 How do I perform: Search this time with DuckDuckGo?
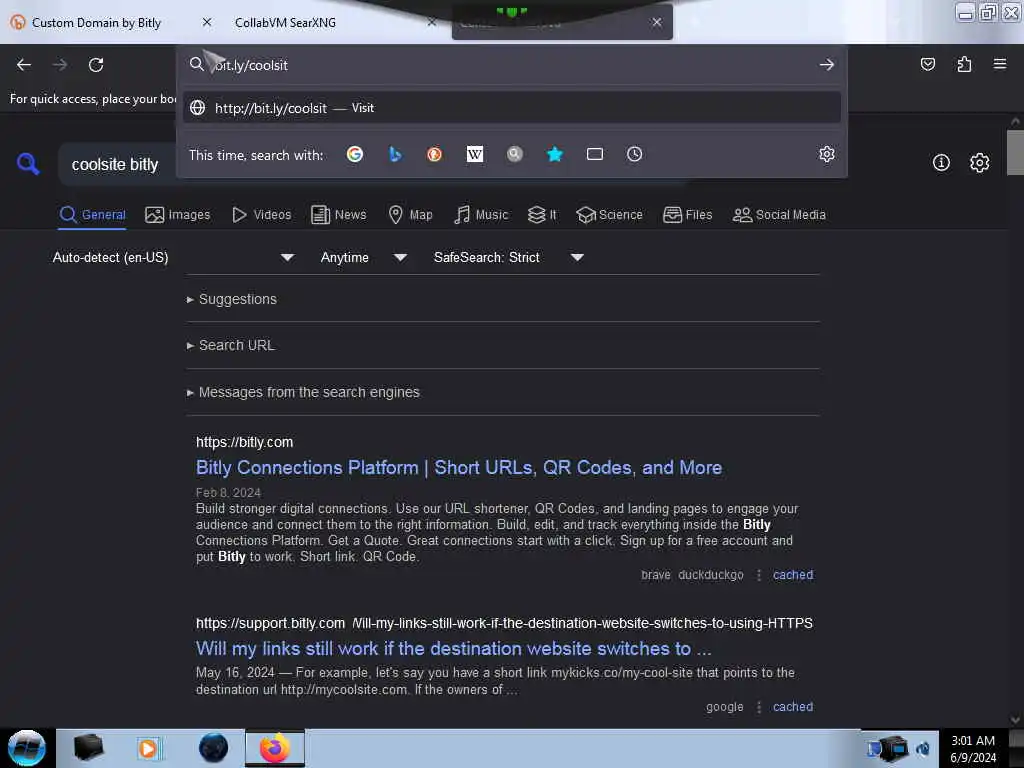(x=434, y=154)
